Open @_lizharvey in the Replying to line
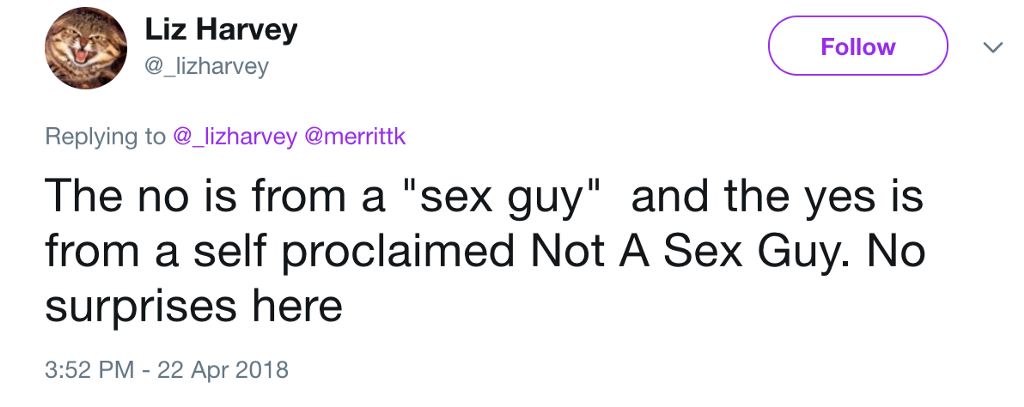This screenshot has height=407, width=1024. 234,137
